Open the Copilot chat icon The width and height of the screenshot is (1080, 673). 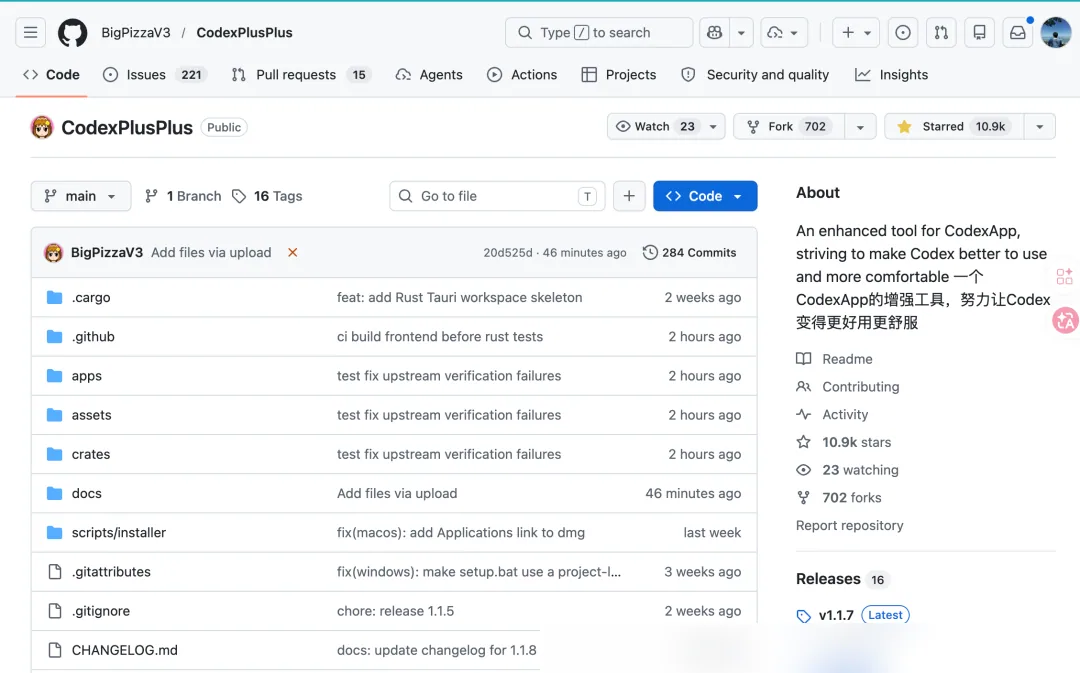(x=714, y=32)
